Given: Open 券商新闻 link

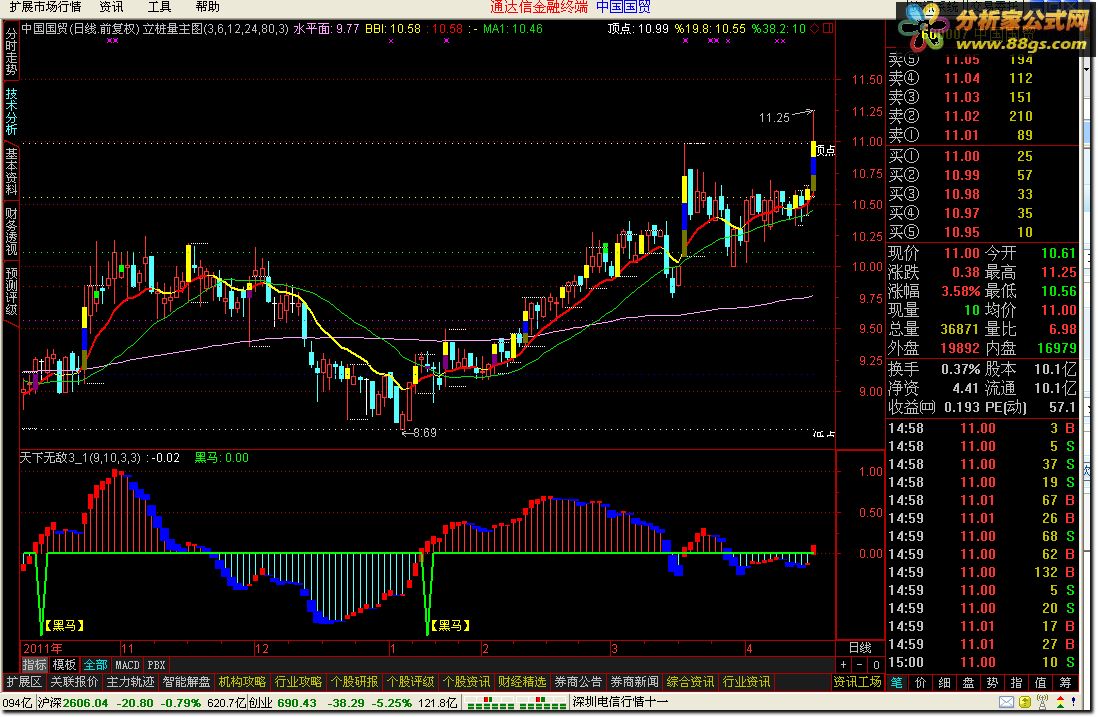Looking at the screenshot, I should pos(634,682).
